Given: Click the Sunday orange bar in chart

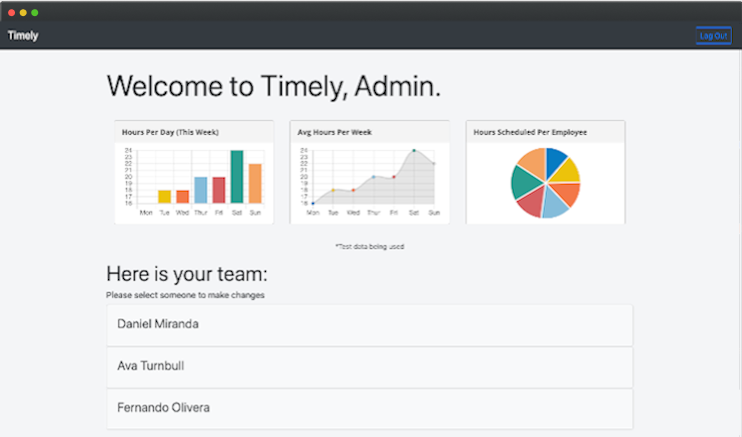Looking at the screenshot, I should 255,184.
